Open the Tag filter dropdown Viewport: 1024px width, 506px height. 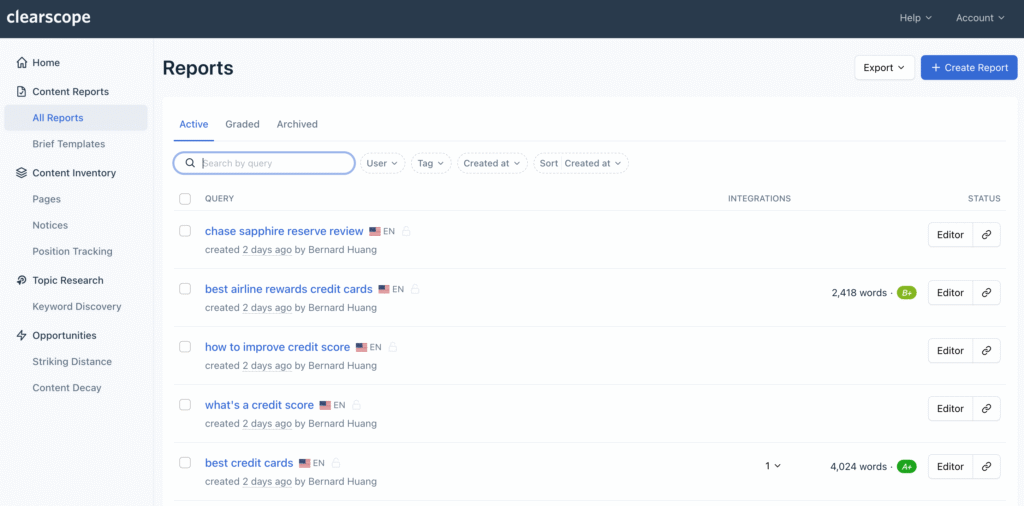click(431, 163)
